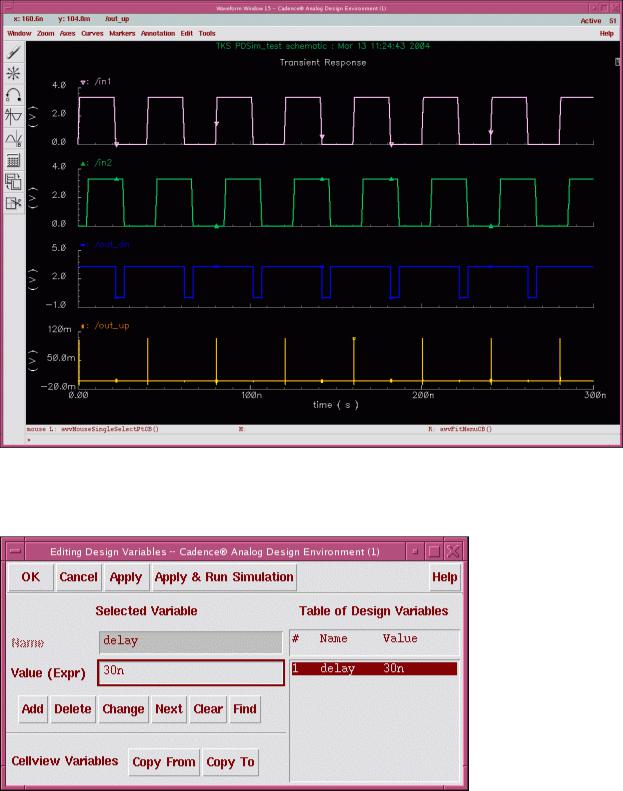Open Help menu in Waveform Window
This screenshot has width=623, height=791.
tap(606, 33)
